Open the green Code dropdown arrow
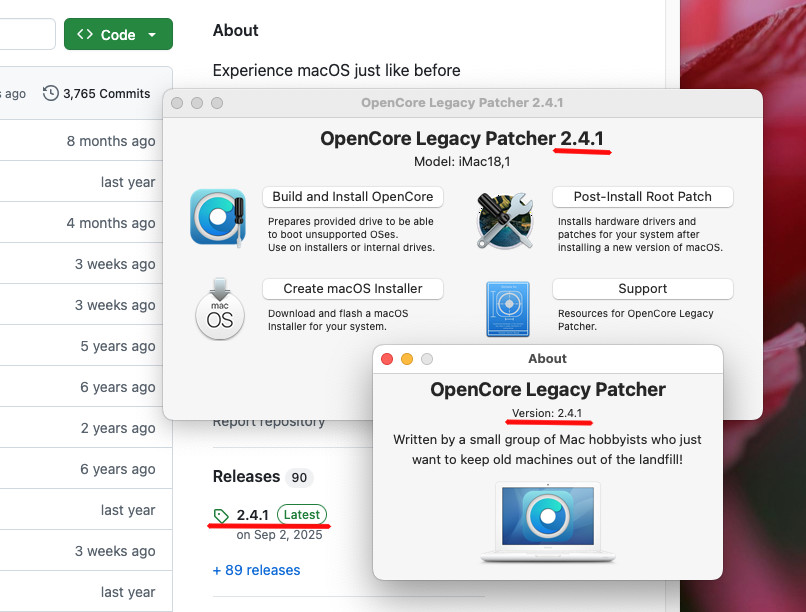The height and width of the screenshot is (612, 806). tap(152, 35)
